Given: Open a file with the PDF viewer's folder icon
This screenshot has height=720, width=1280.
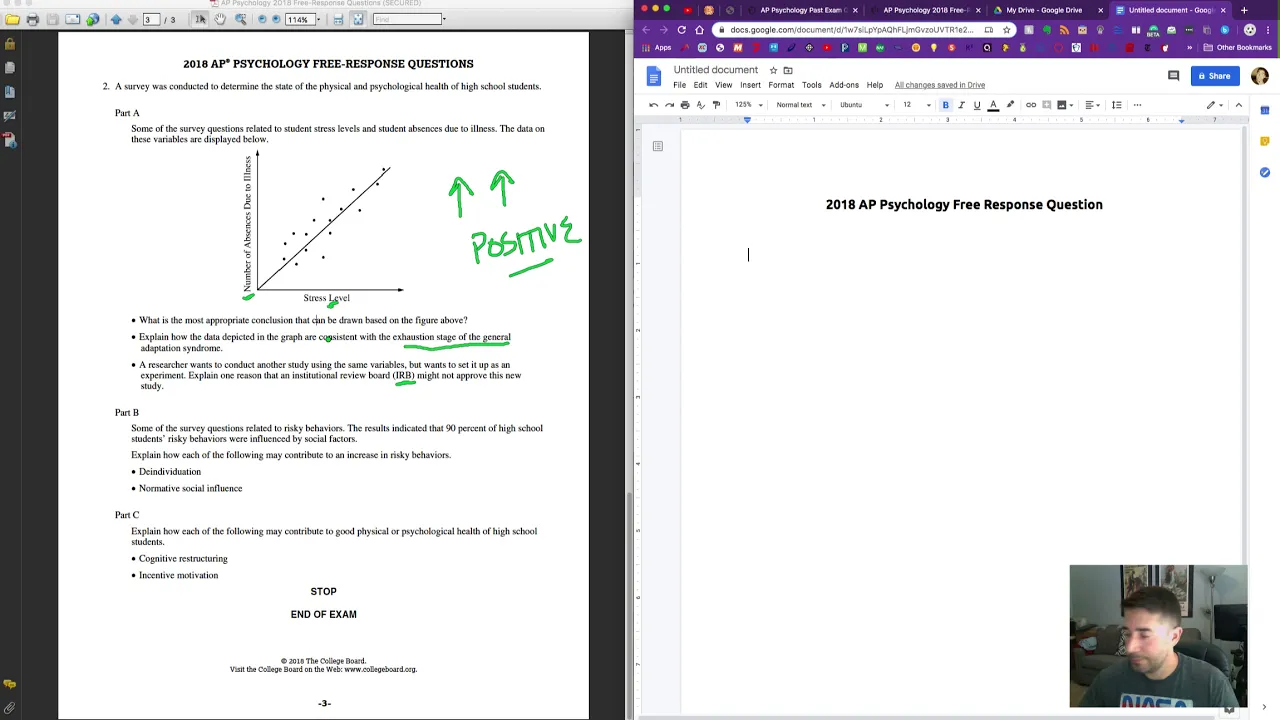Looking at the screenshot, I should (12, 19).
